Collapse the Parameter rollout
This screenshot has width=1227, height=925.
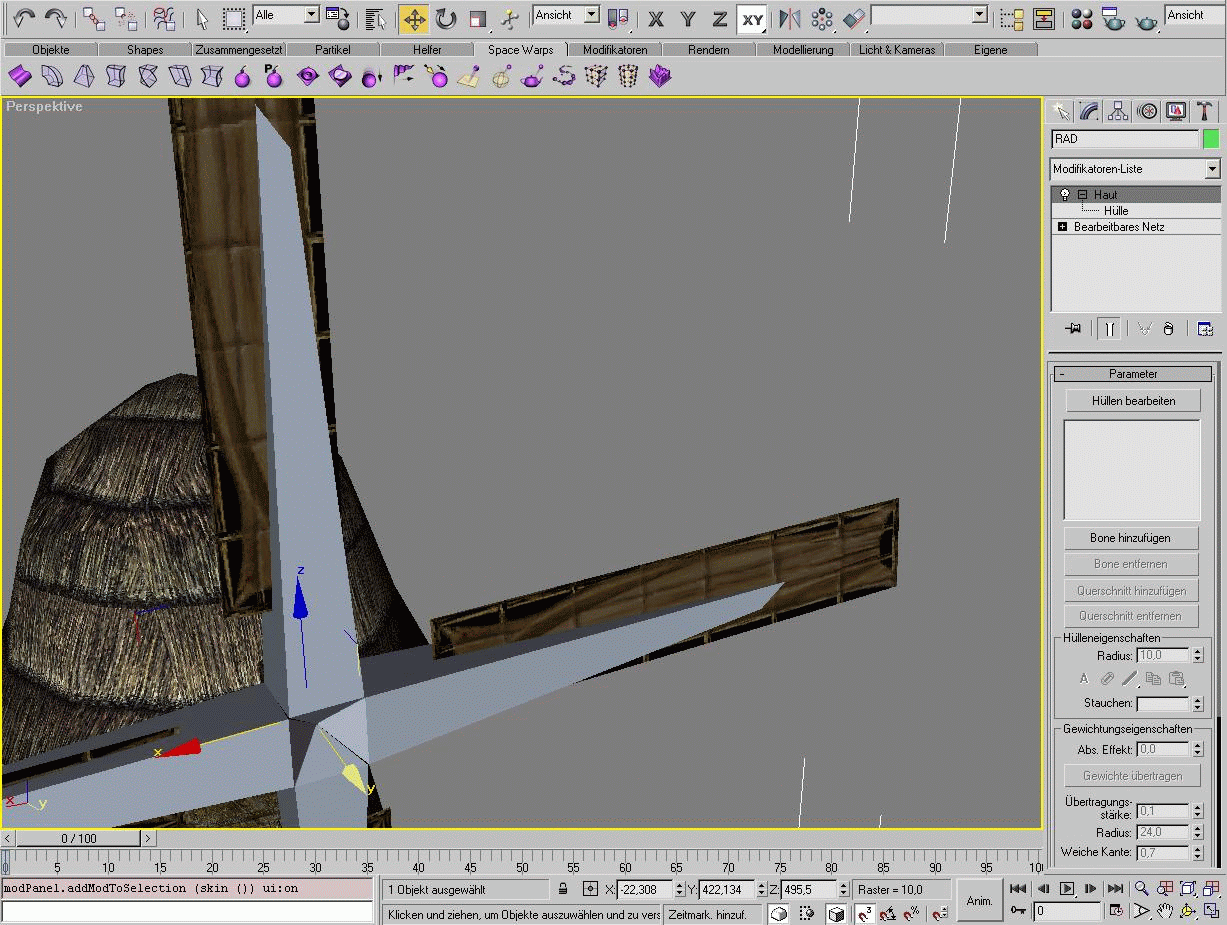click(x=1133, y=374)
